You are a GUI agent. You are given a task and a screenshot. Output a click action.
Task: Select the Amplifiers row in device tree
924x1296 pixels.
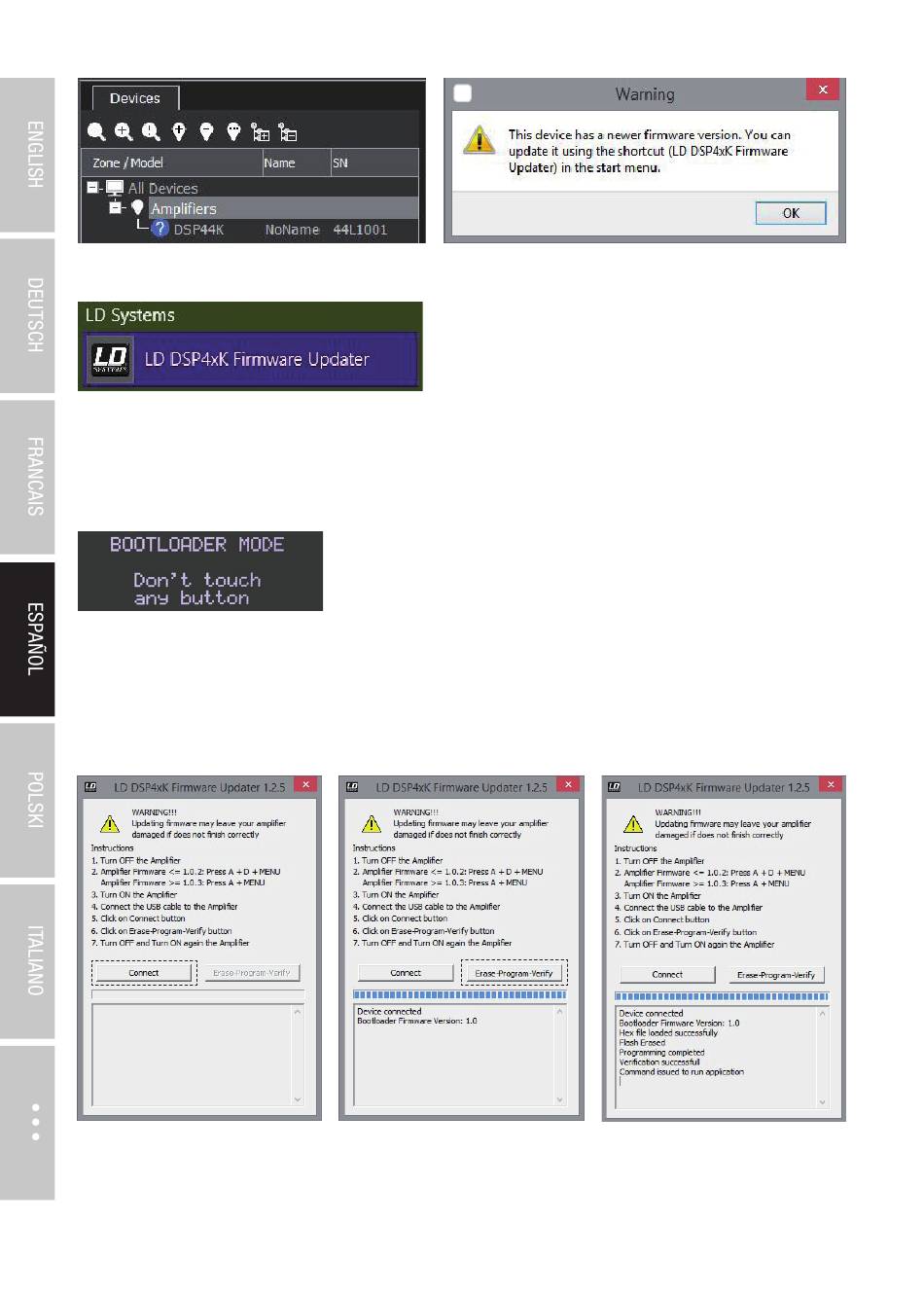coord(183,209)
